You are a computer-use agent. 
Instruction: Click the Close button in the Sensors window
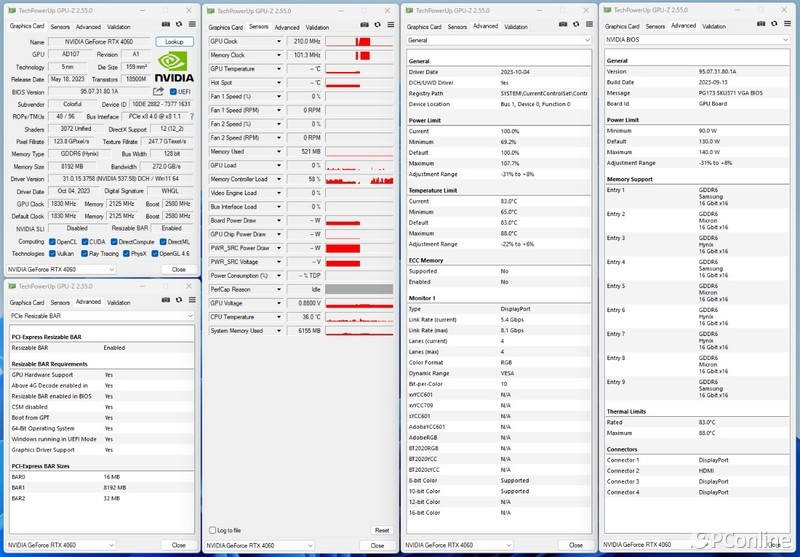(x=377, y=545)
